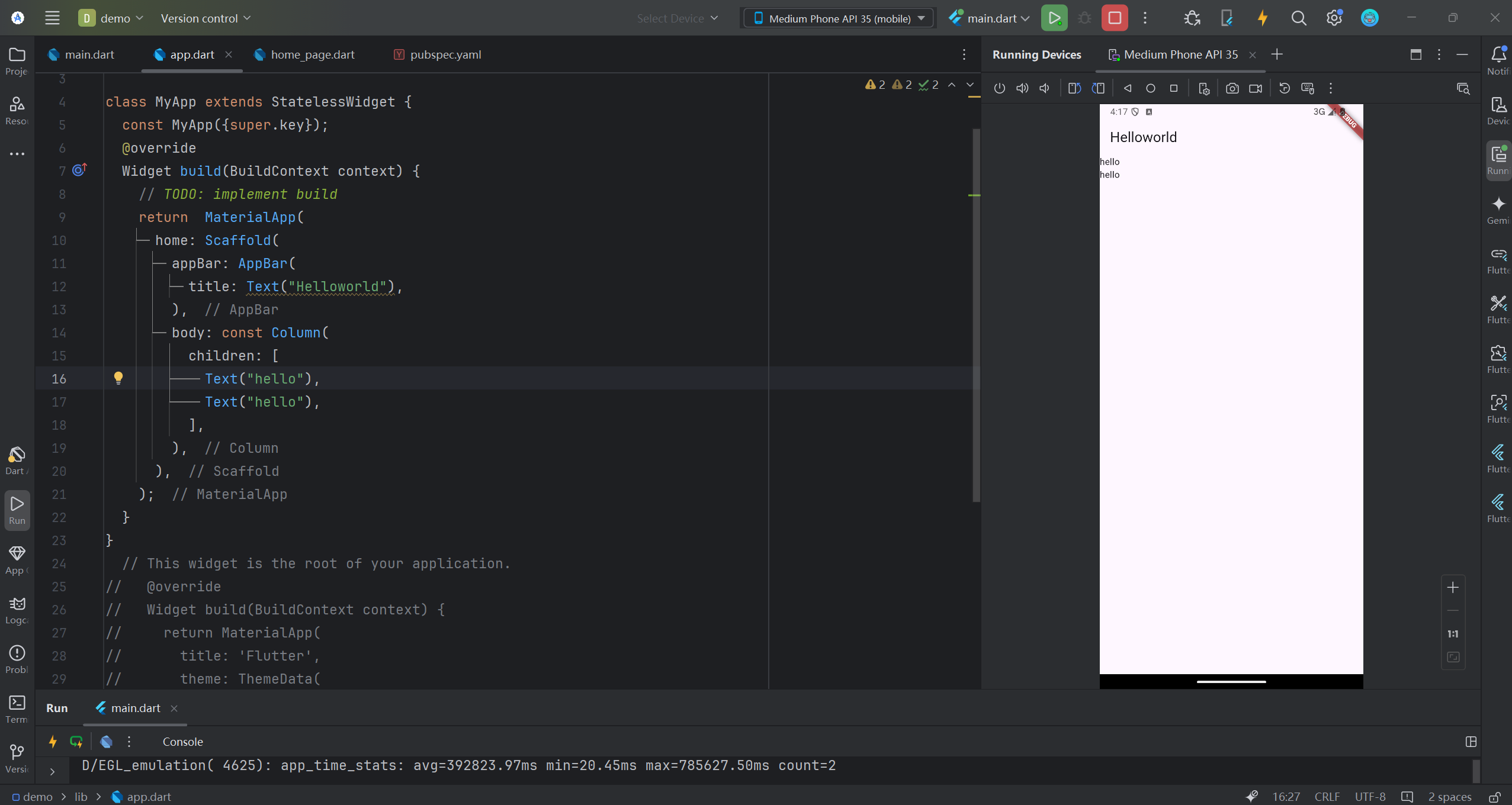Open the Medium Phone API 35 device dropdown
This screenshot has width=1512, height=805.
click(839, 18)
